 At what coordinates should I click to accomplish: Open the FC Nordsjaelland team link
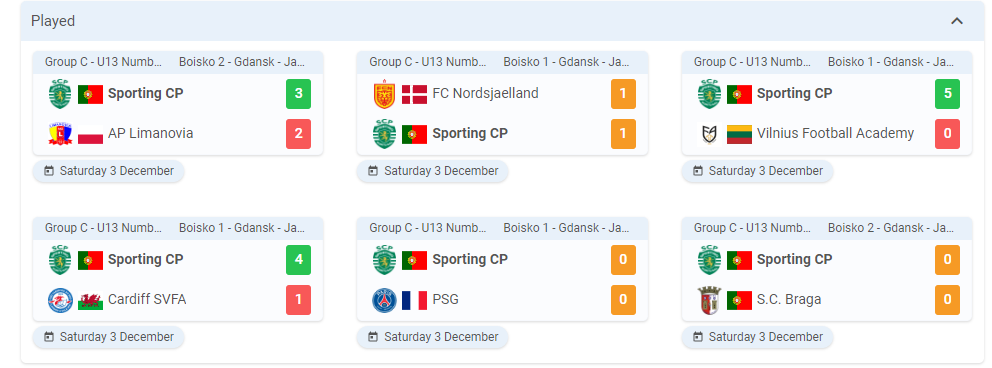point(485,94)
